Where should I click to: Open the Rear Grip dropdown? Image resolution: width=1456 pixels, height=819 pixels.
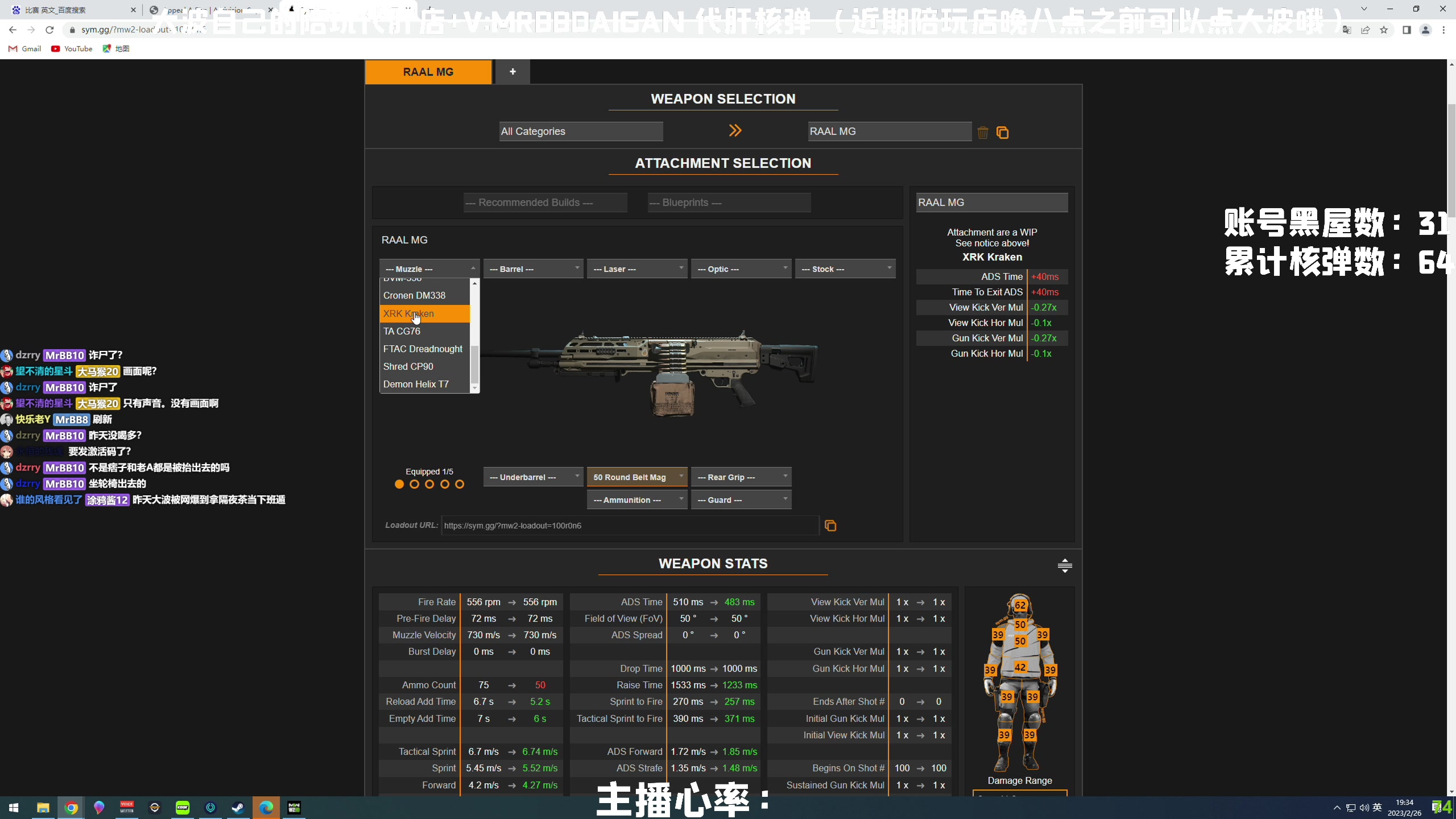(x=742, y=477)
